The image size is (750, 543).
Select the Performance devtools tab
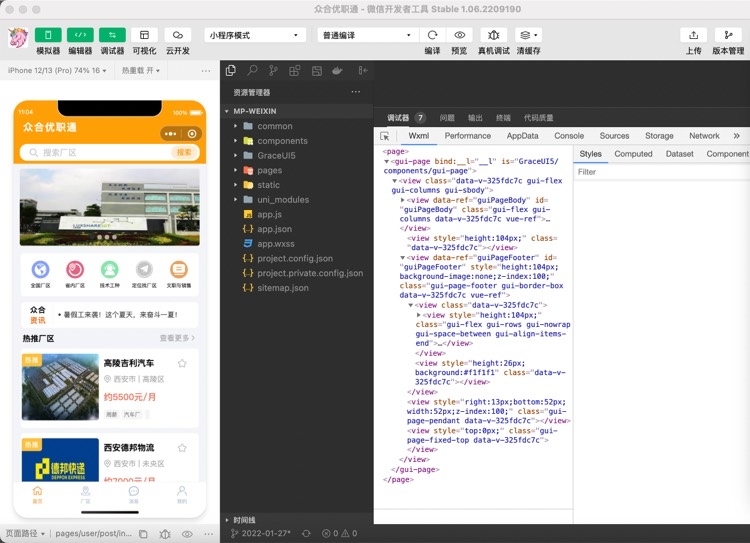pyautogui.click(x=468, y=136)
